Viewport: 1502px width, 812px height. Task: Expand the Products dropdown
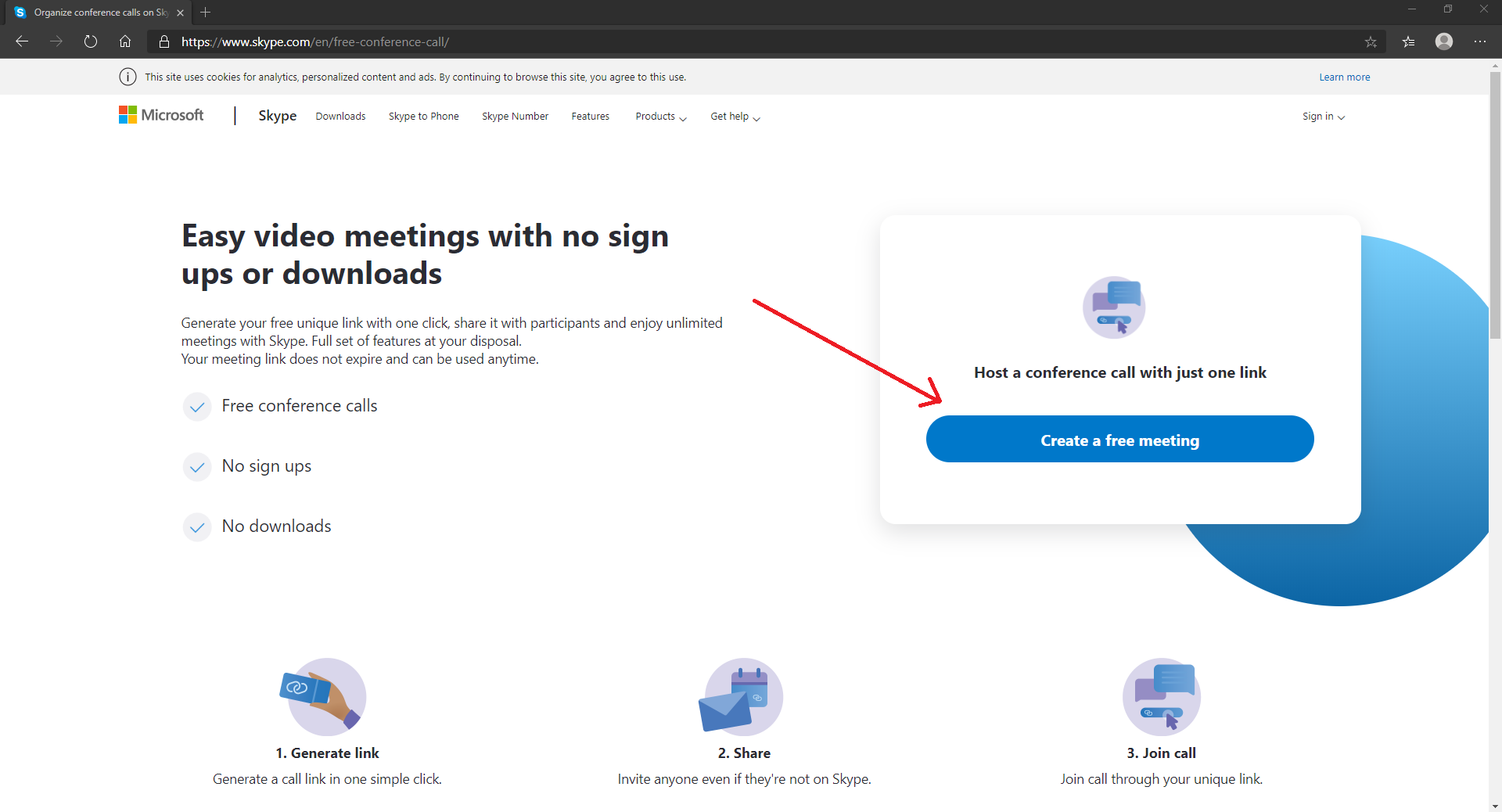coord(660,117)
